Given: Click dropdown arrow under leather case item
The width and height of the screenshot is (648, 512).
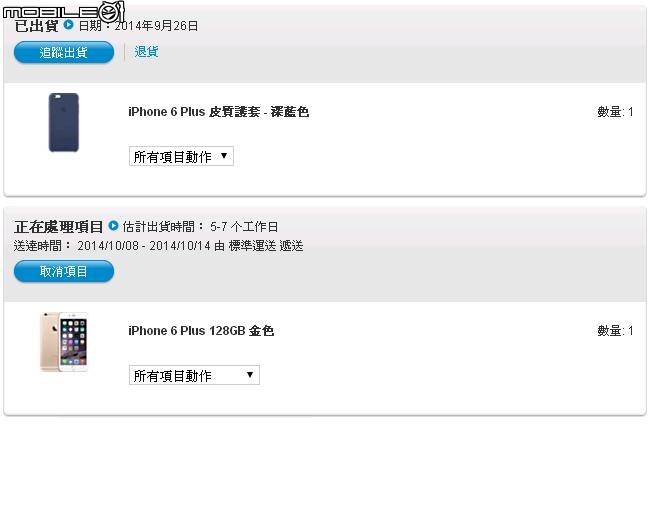Looking at the screenshot, I should 224,156.
